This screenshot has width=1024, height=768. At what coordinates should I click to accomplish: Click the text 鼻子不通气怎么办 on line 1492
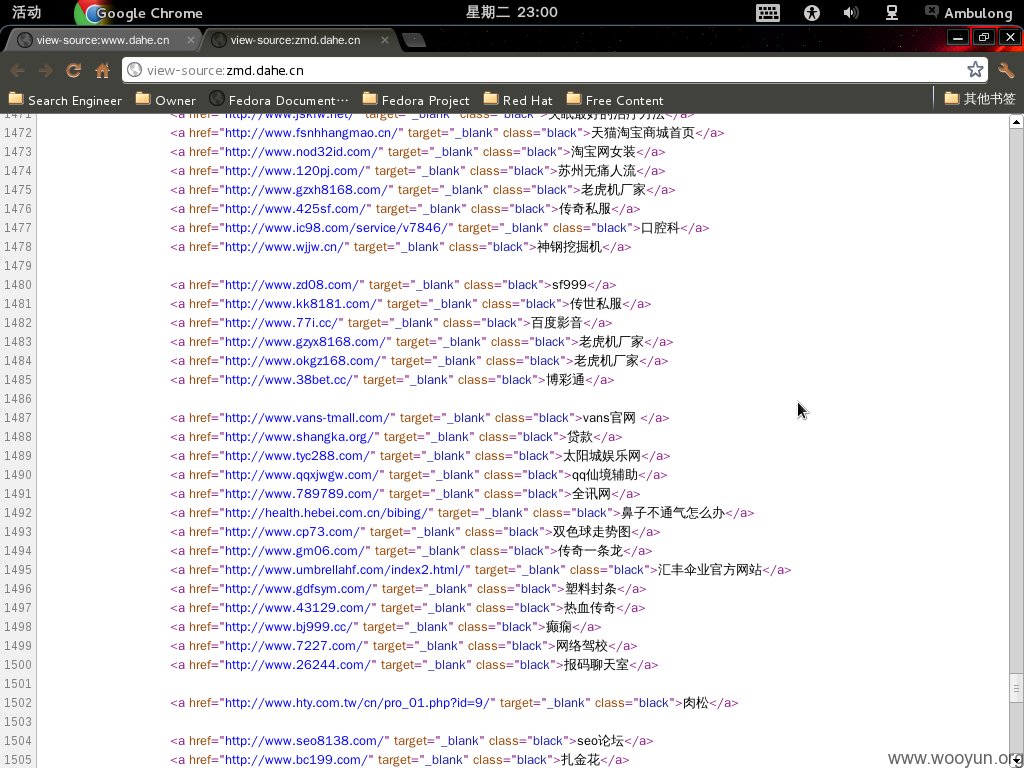pos(673,513)
